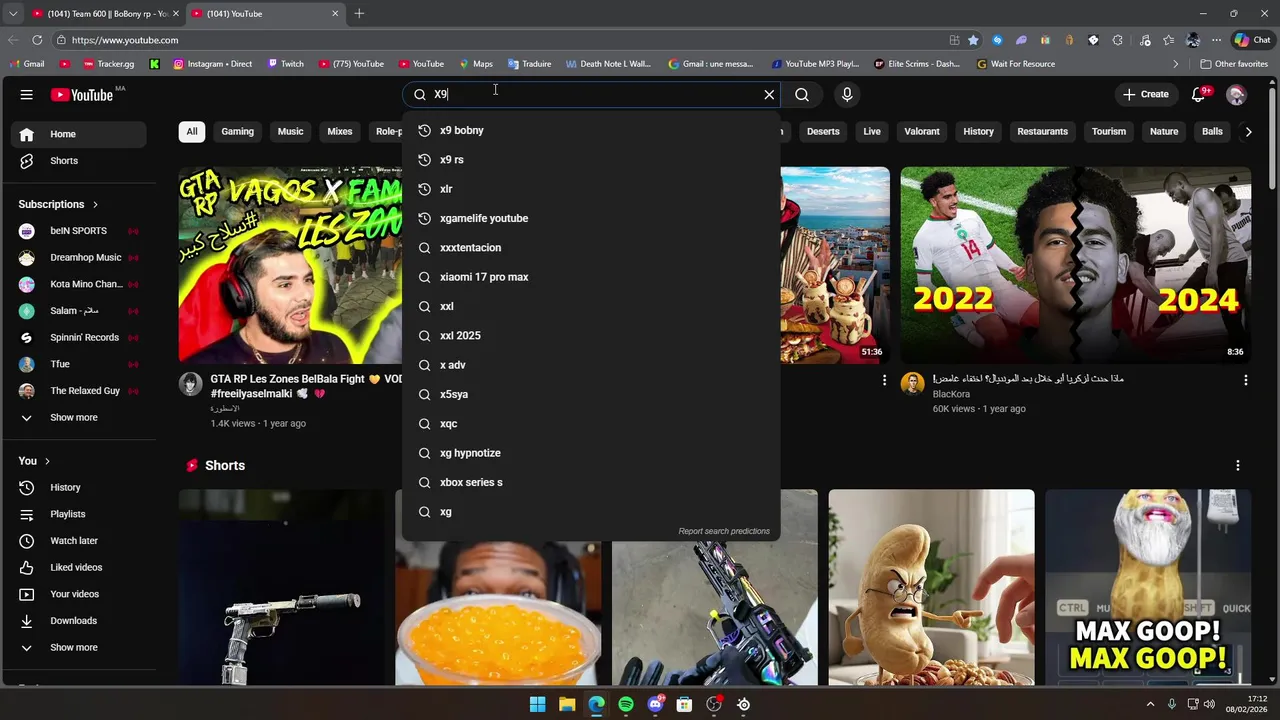Open YouTube notifications bell
The height and width of the screenshot is (720, 1280).
pyautogui.click(x=1198, y=94)
